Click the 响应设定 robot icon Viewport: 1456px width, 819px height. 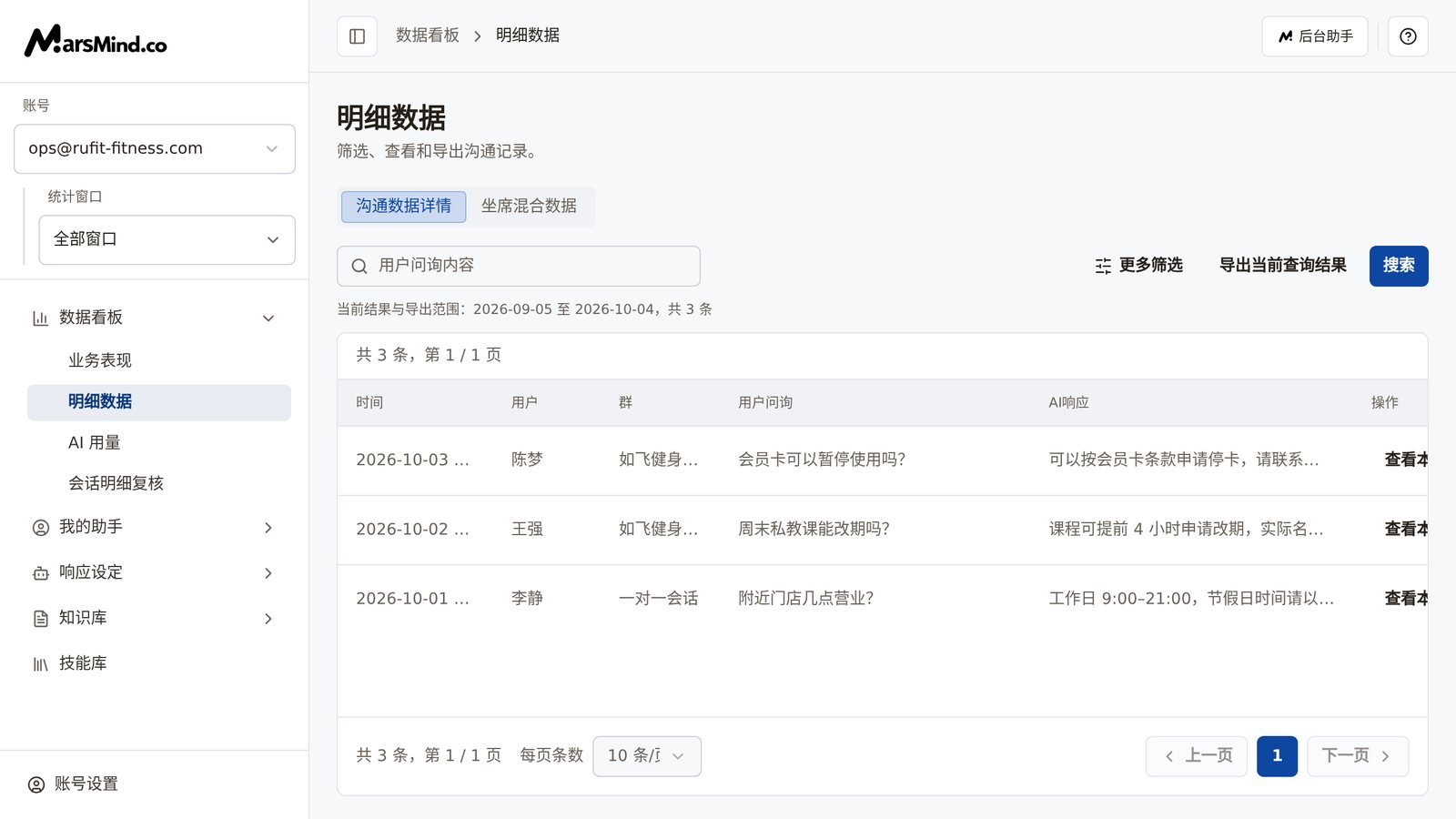pyautogui.click(x=40, y=573)
